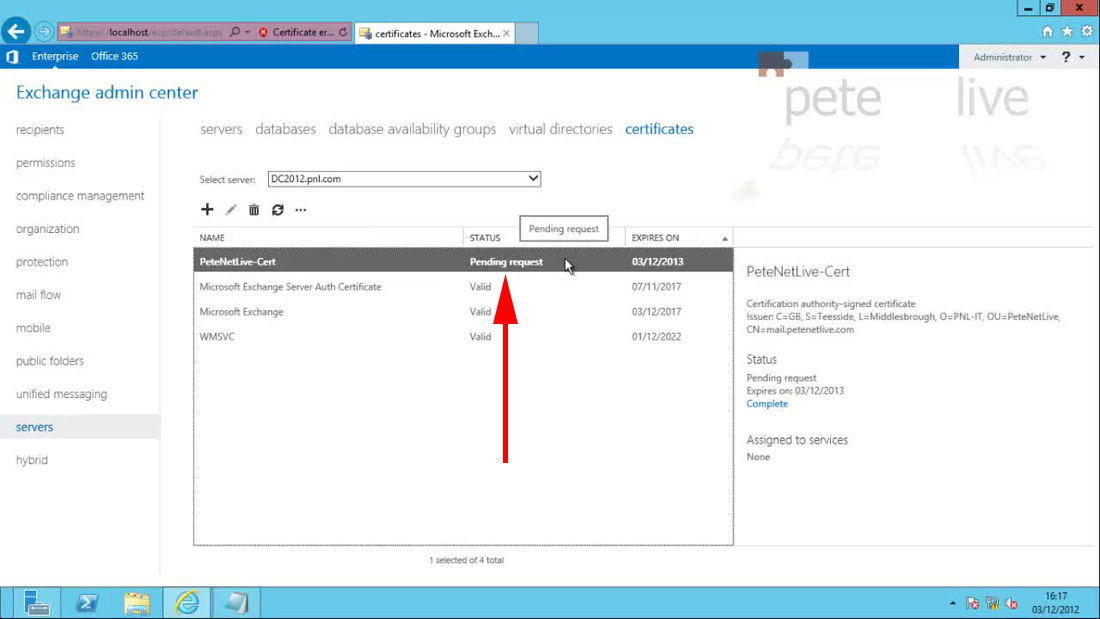Click the Complete link
This screenshot has width=1100, height=619.
pos(767,404)
